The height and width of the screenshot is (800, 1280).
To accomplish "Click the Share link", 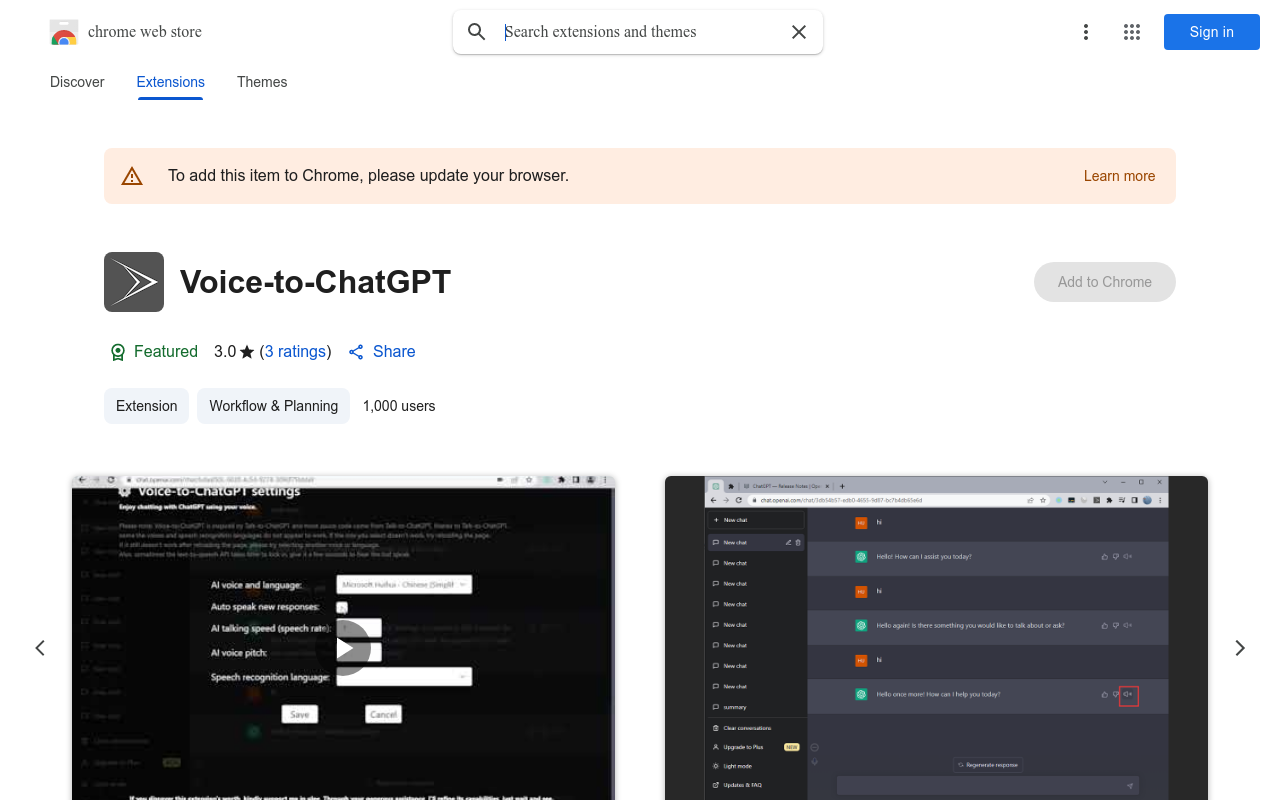I will 382,352.
